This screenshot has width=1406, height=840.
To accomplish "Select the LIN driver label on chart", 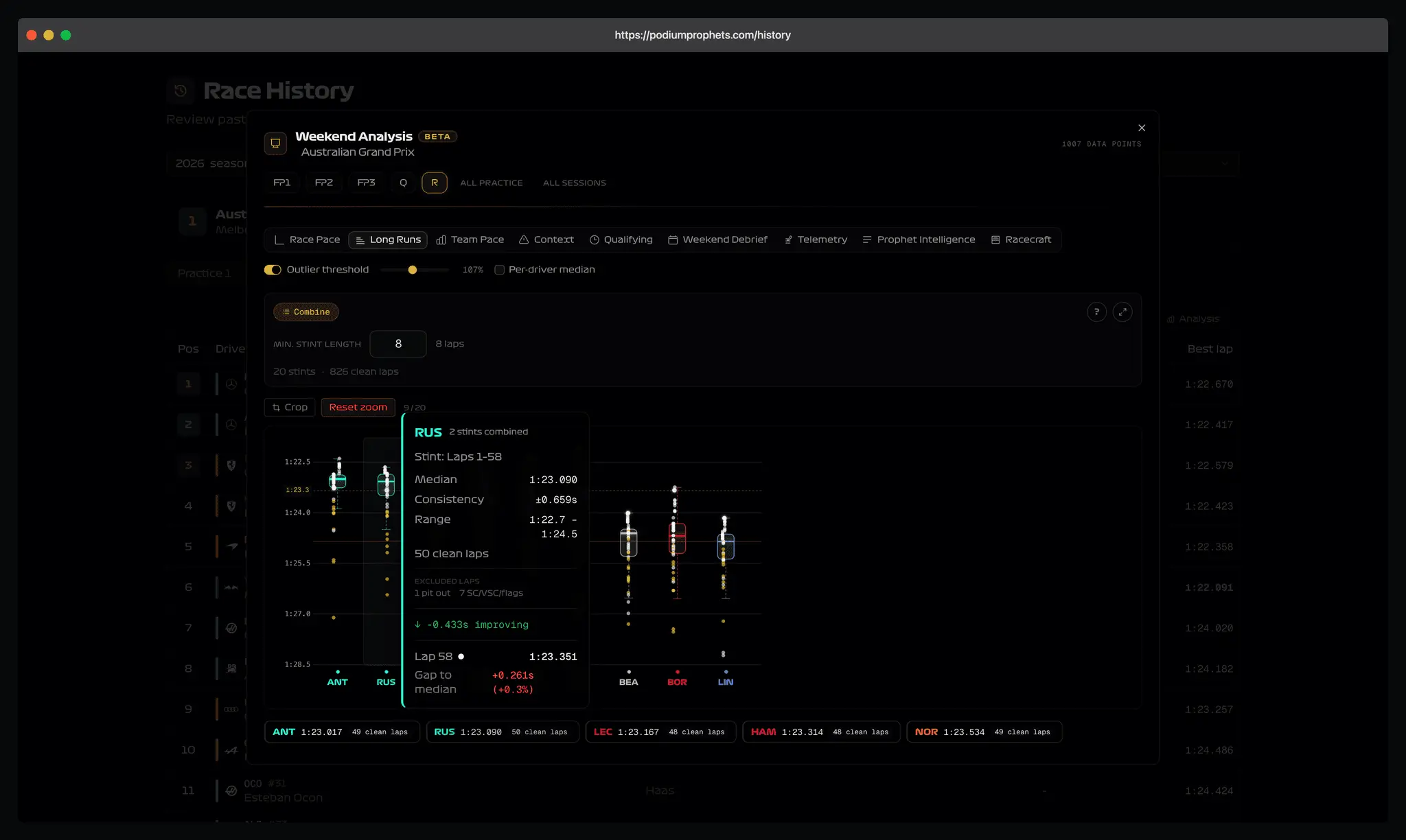I will tap(726, 681).
